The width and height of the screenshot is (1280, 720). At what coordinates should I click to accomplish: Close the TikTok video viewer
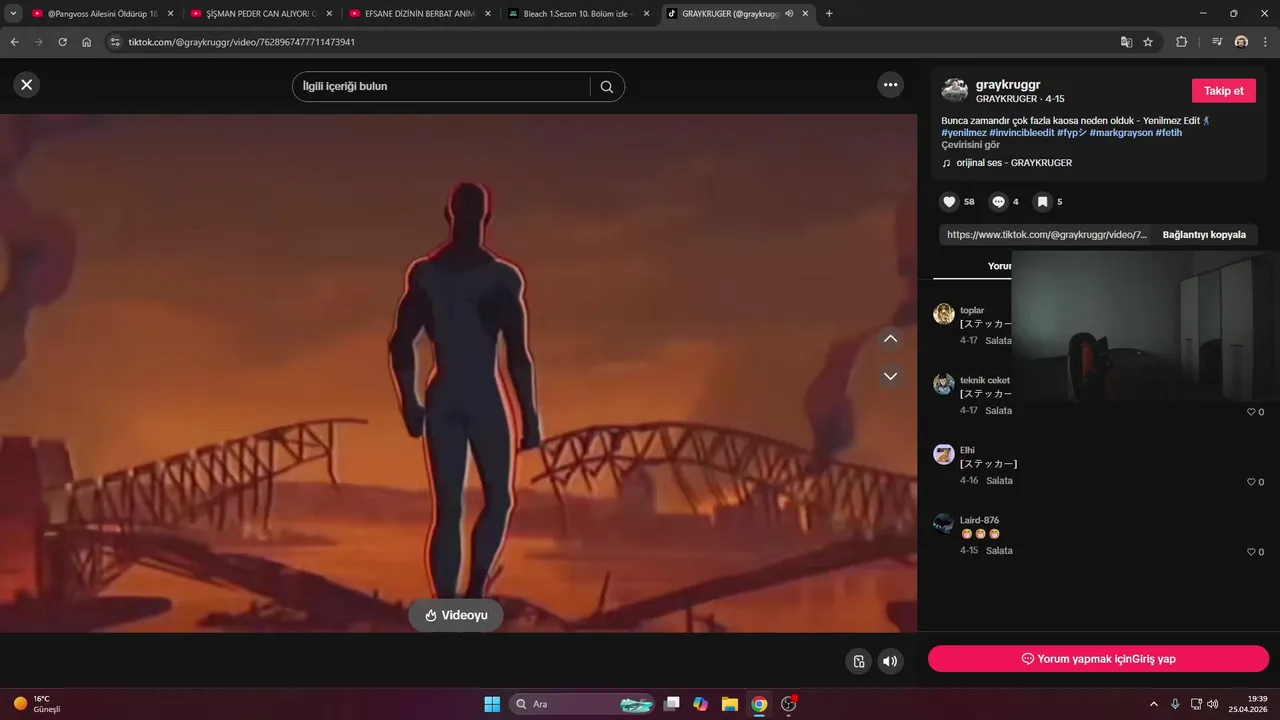[27, 85]
